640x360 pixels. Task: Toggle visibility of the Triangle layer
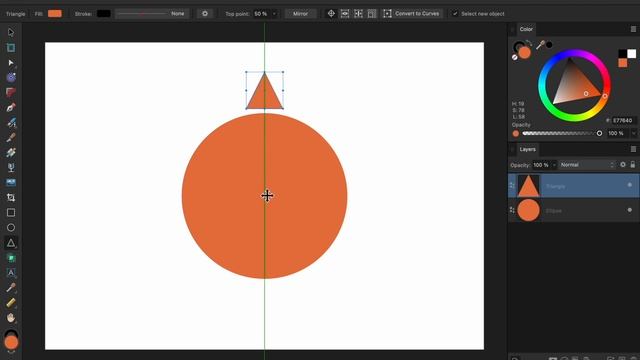tap(630, 185)
